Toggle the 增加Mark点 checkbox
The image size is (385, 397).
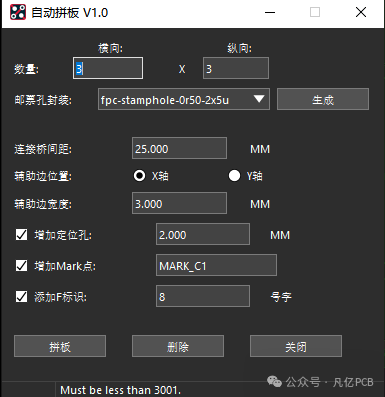[x=22, y=265]
